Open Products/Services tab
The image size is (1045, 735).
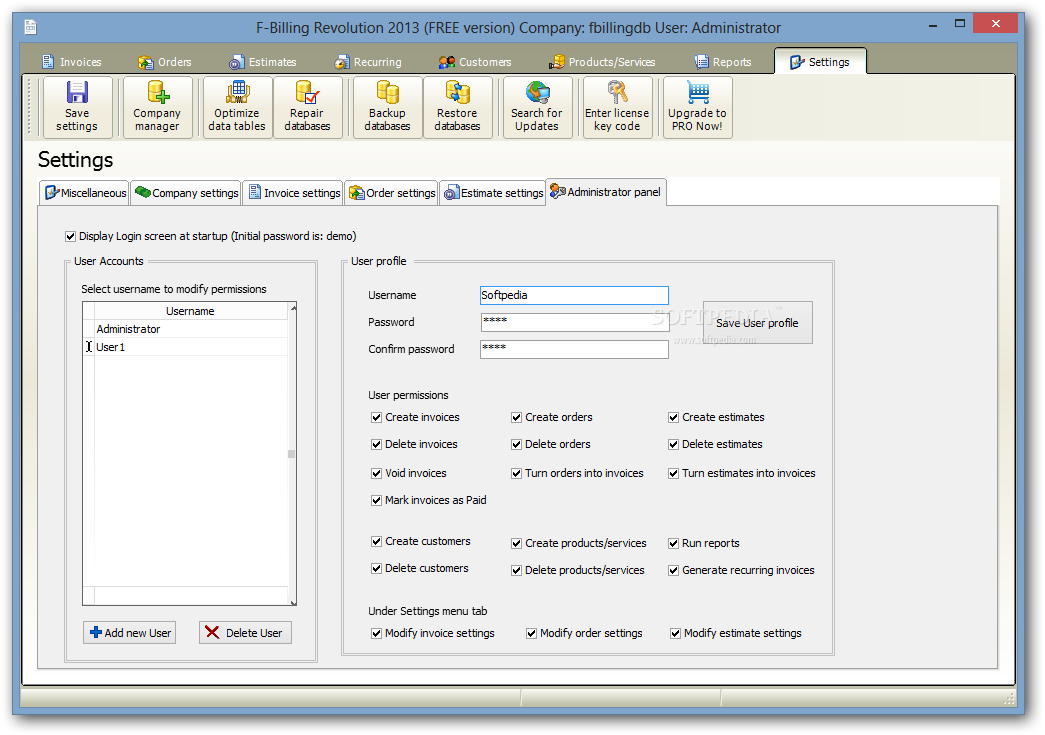[602, 62]
